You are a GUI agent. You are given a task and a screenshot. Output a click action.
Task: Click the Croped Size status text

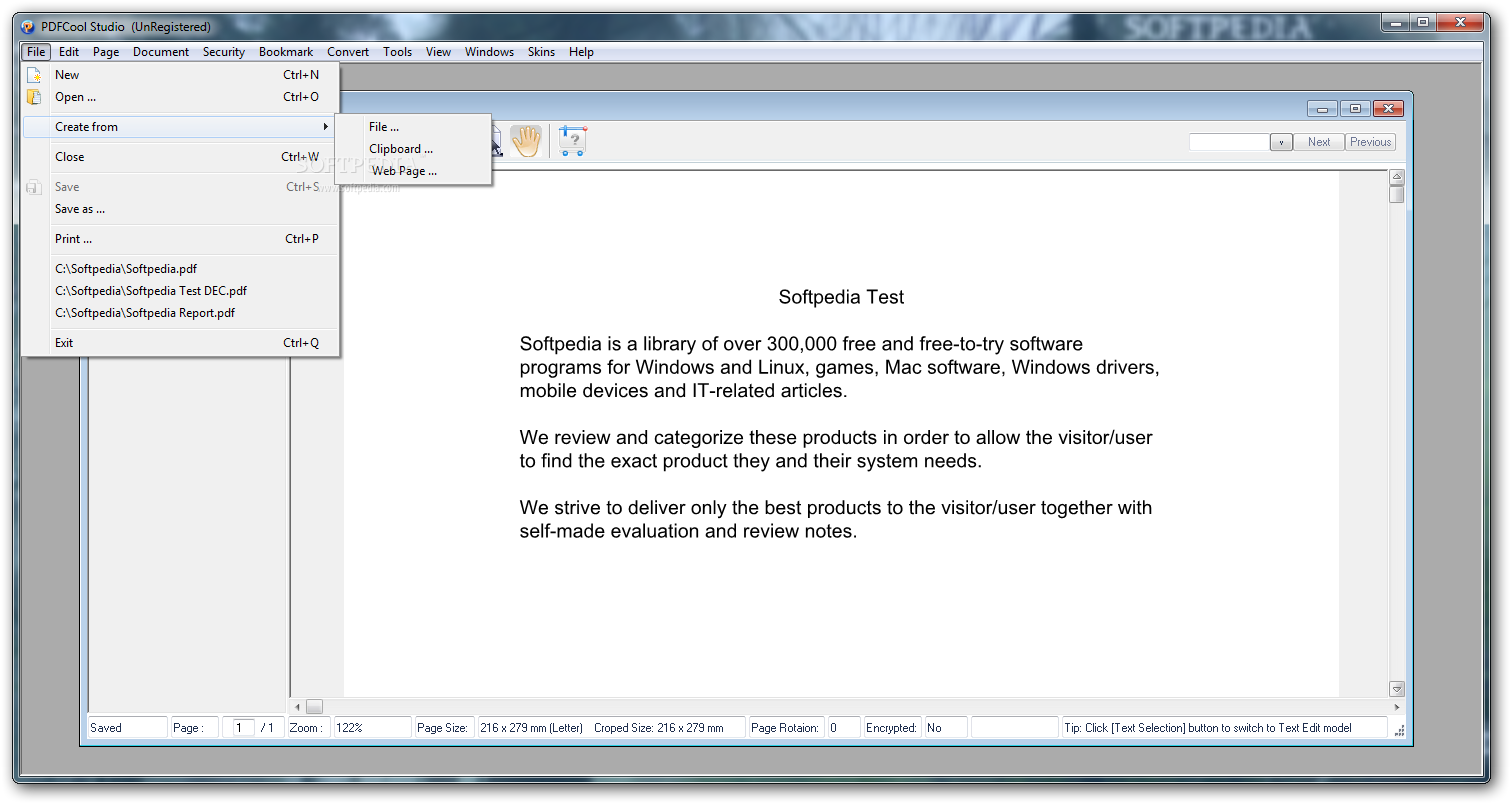point(658,728)
